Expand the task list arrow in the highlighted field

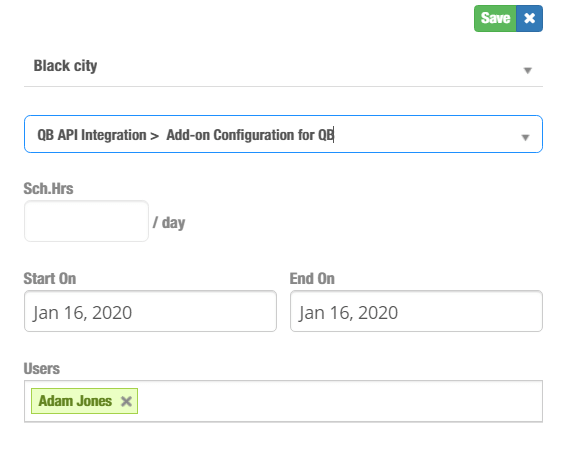(525, 137)
